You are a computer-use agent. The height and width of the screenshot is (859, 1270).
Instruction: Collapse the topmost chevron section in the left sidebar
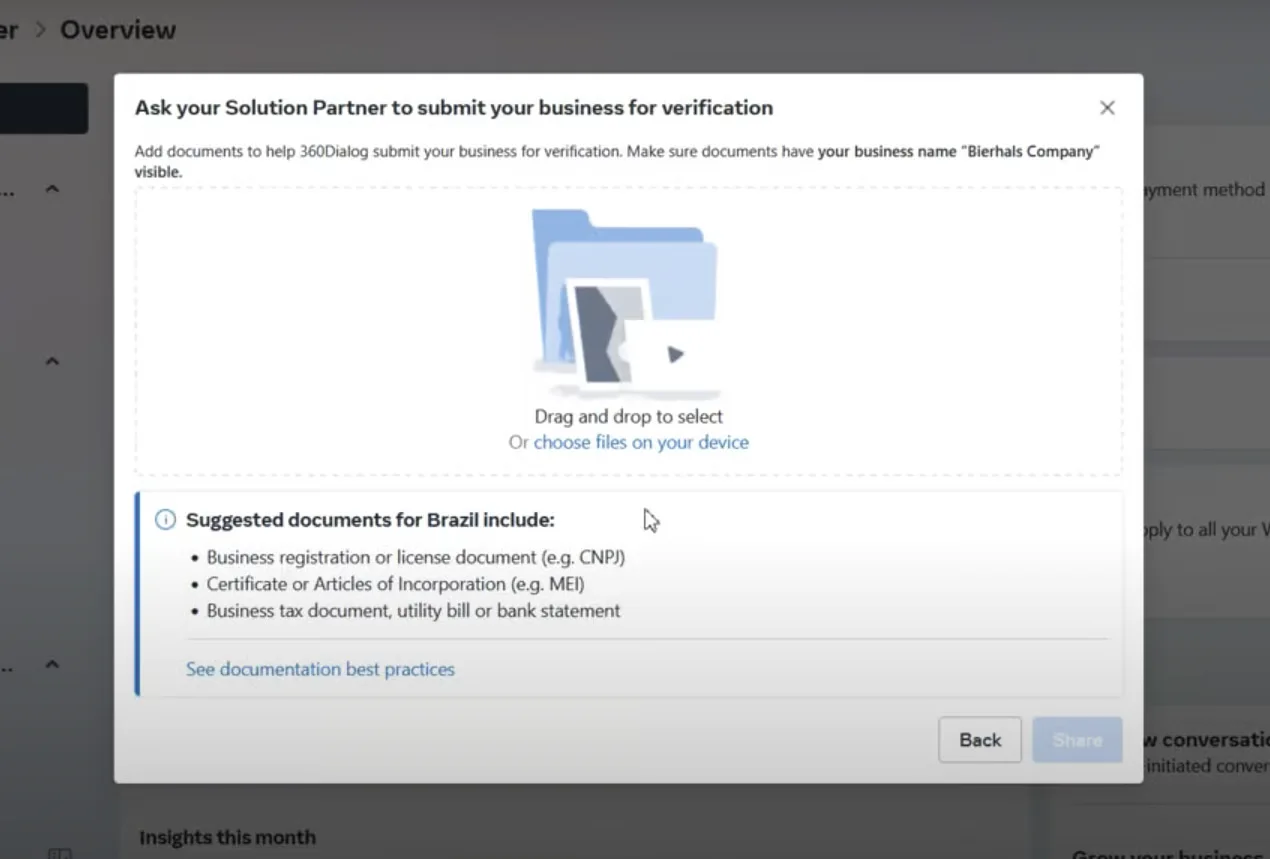(x=53, y=189)
